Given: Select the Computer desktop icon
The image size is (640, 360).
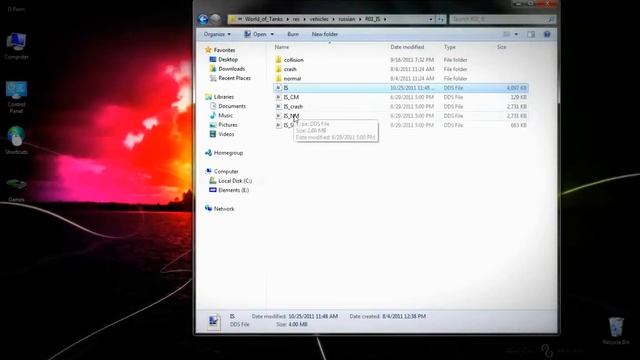Looking at the screenshot, I should (16, 46).
